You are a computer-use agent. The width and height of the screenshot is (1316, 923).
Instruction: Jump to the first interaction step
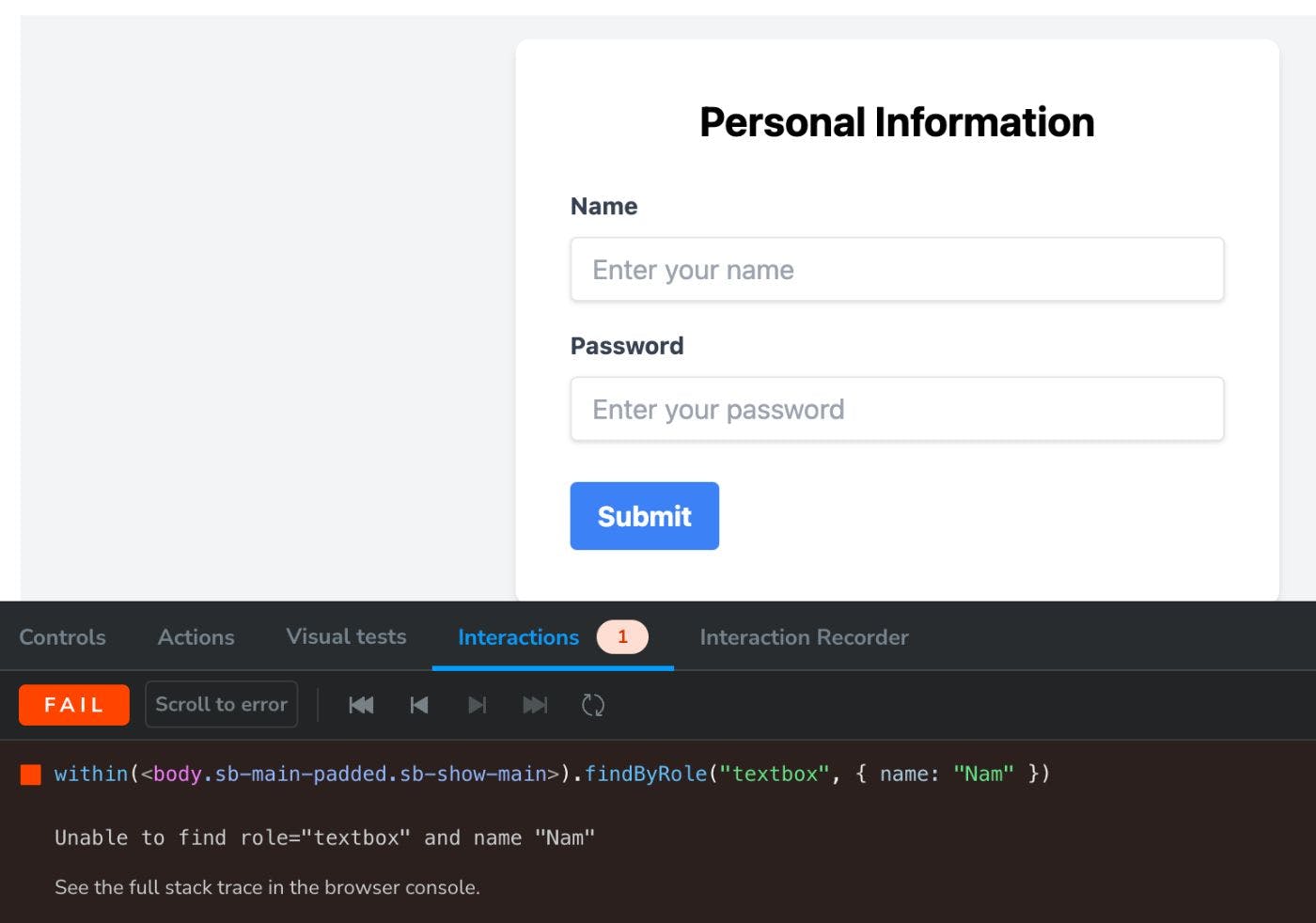point(361,705)
